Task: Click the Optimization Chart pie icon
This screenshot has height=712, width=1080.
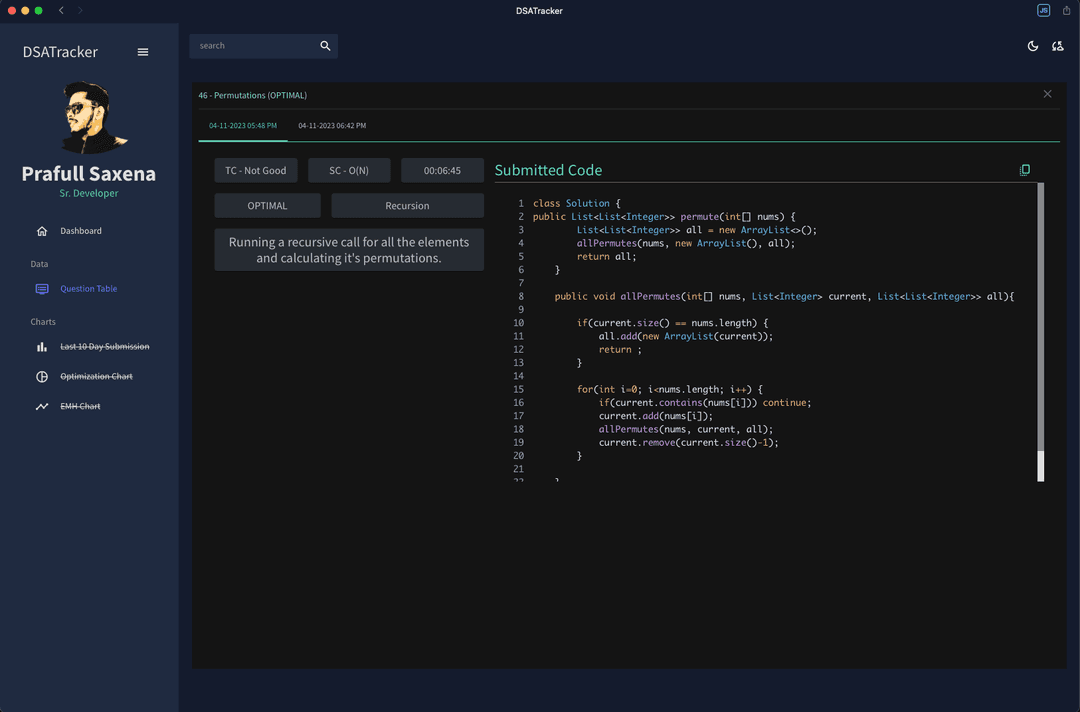Action: pyautogui.click(x=42, y=377)
